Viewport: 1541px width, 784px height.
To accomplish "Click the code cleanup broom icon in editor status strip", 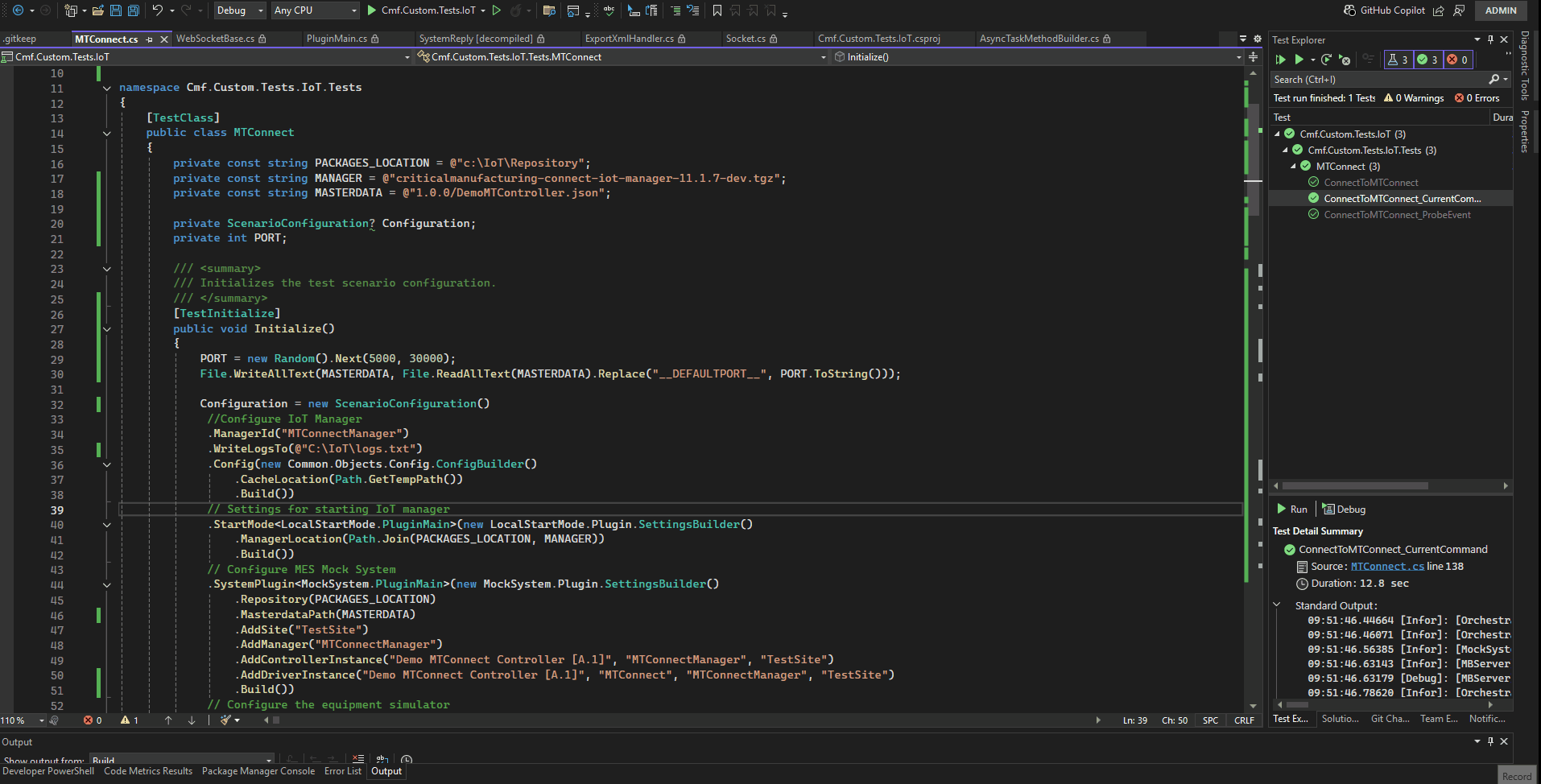I will tap(226, 720).
